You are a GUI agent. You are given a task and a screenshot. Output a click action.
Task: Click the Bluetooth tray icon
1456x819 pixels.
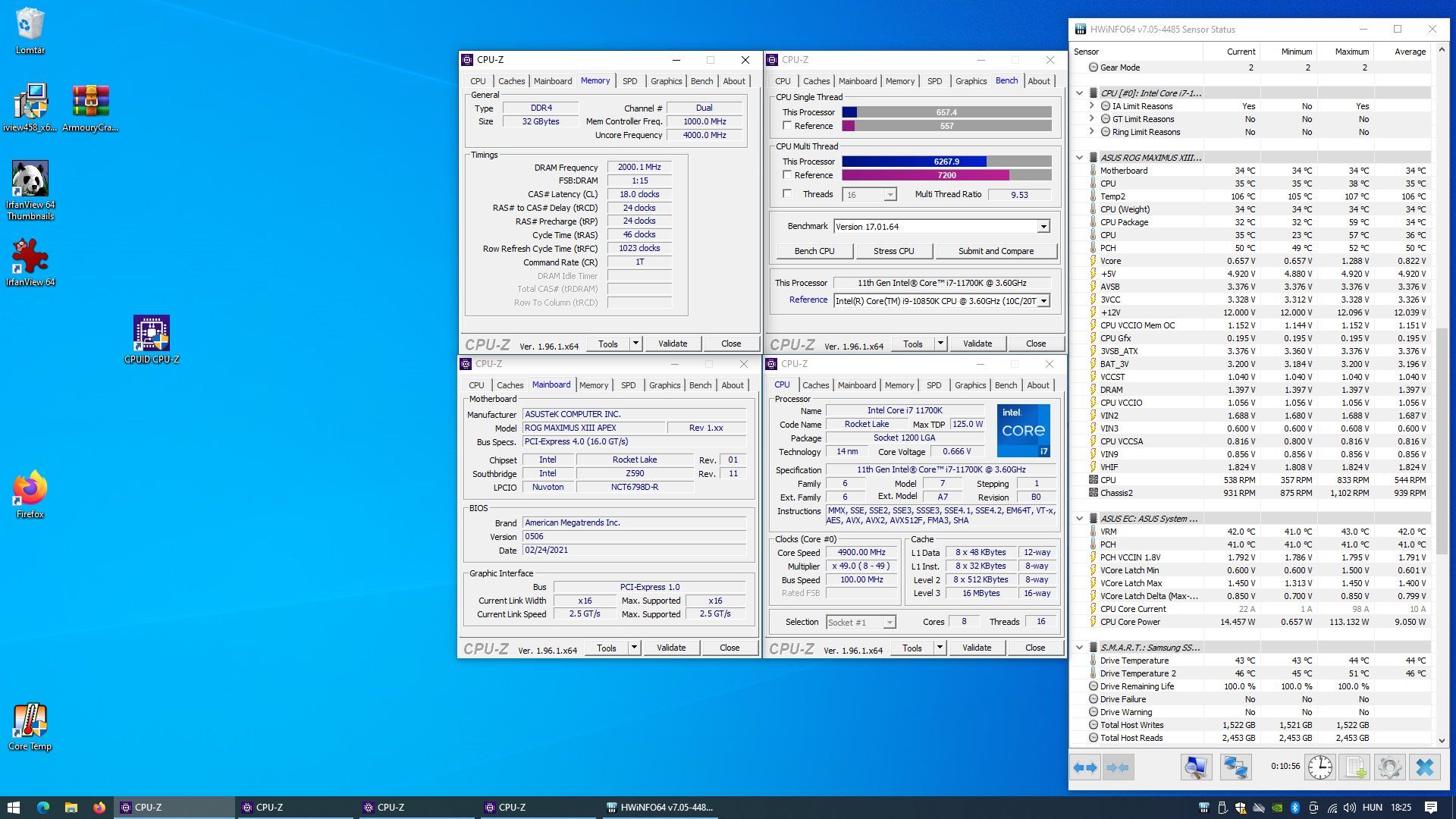click(x=1295, y=808)
